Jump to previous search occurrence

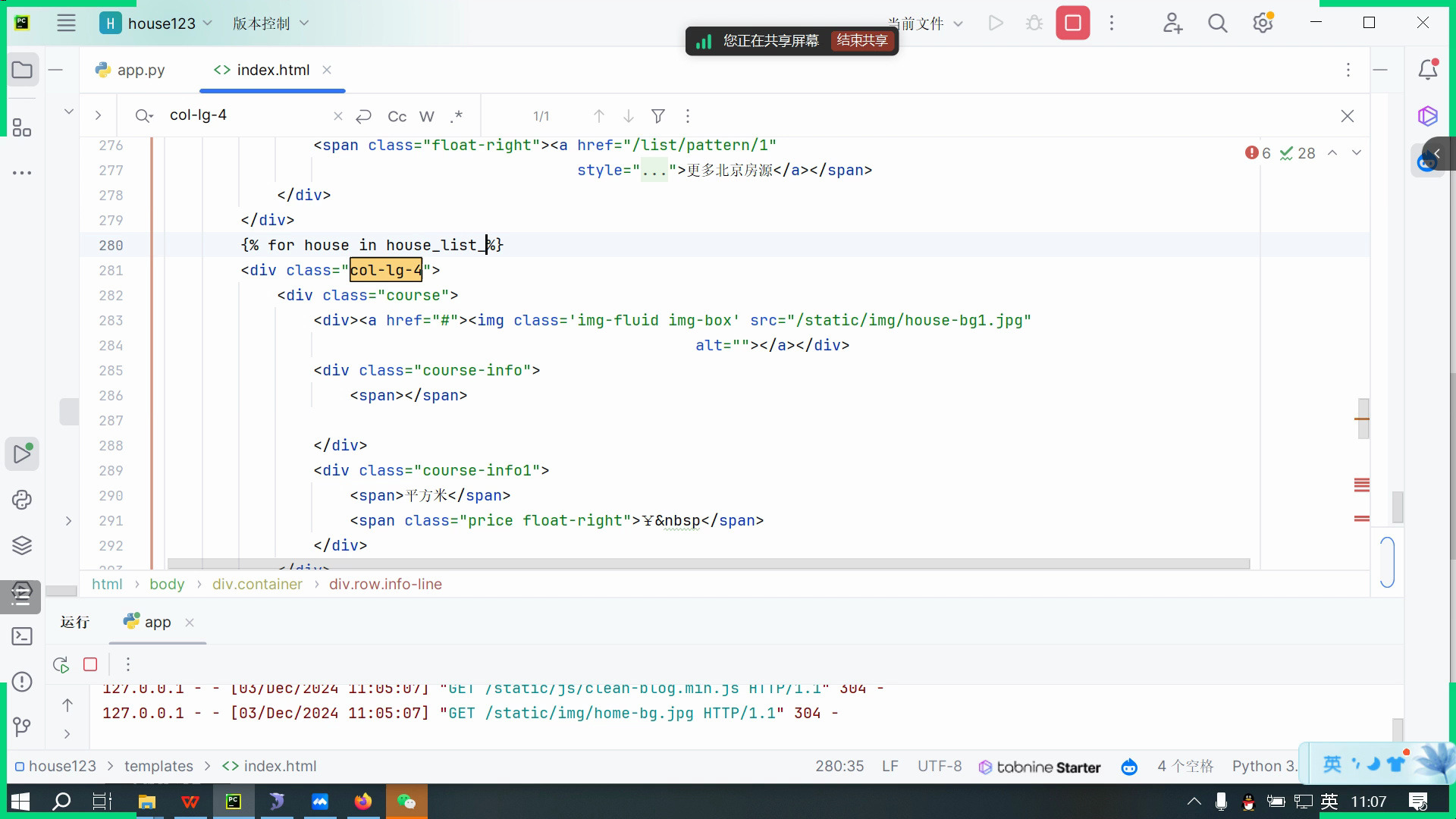pos(599,116)
